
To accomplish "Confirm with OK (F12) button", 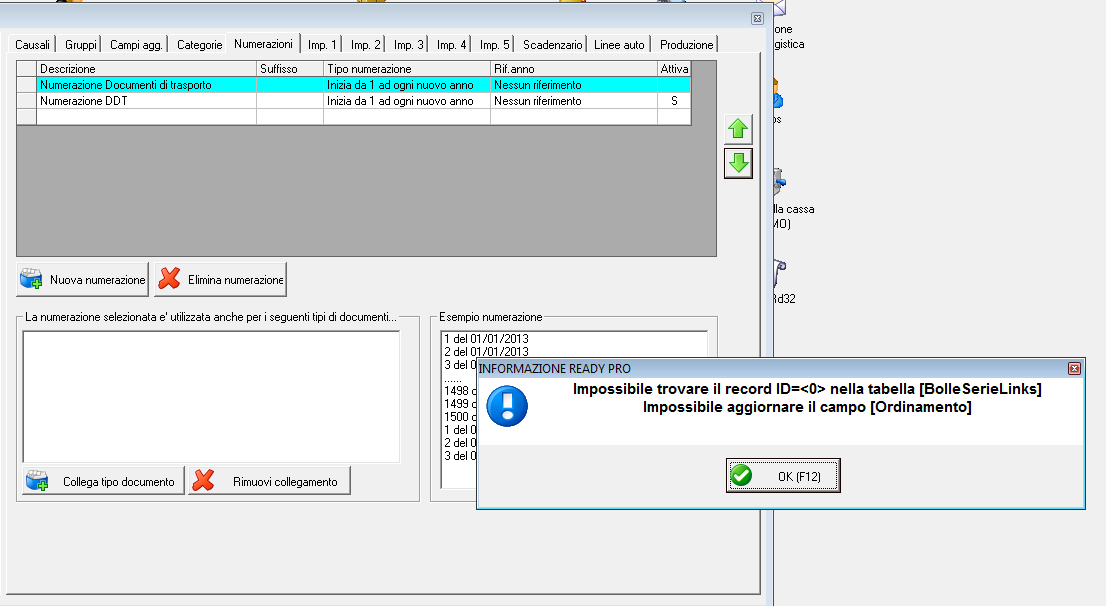I will tap(783, 475).
